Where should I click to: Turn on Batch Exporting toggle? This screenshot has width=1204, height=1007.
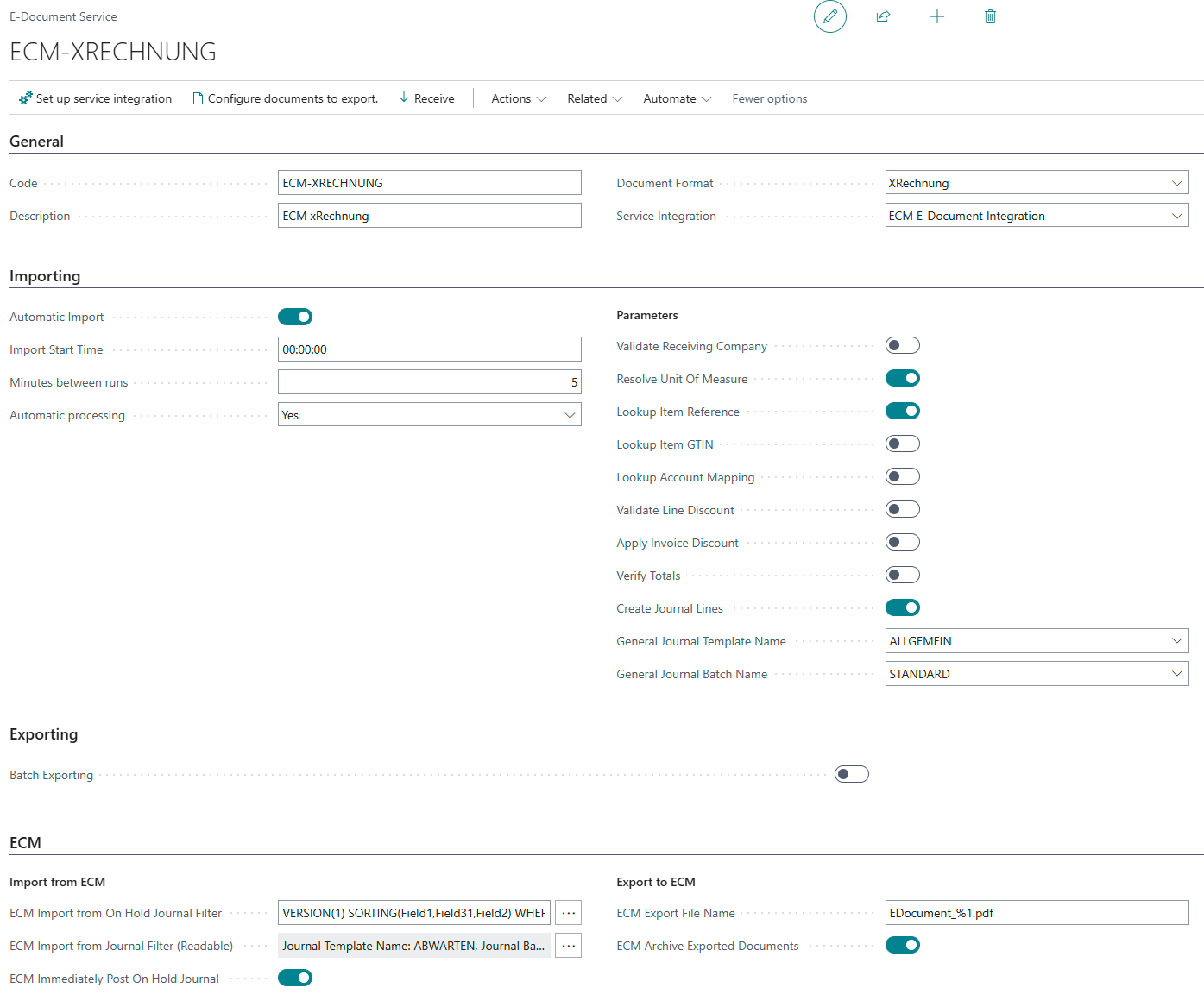pyautogui.click(x=851, y=774)
